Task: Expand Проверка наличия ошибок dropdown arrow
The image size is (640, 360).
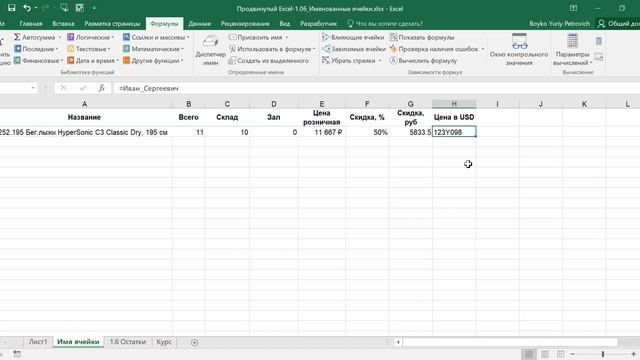Action: pyautogui.click(x=482, y=49)
